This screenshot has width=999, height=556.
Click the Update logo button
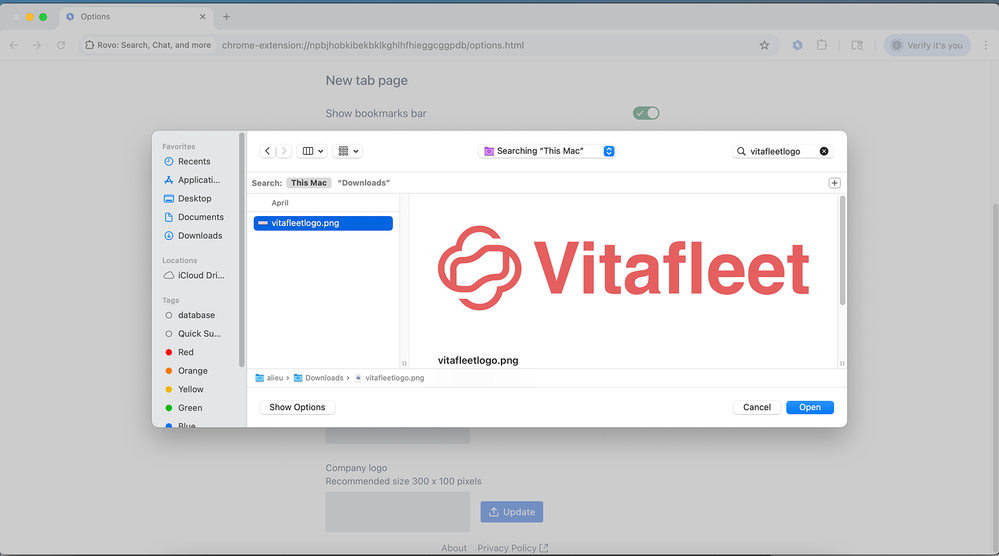[512, 511]
